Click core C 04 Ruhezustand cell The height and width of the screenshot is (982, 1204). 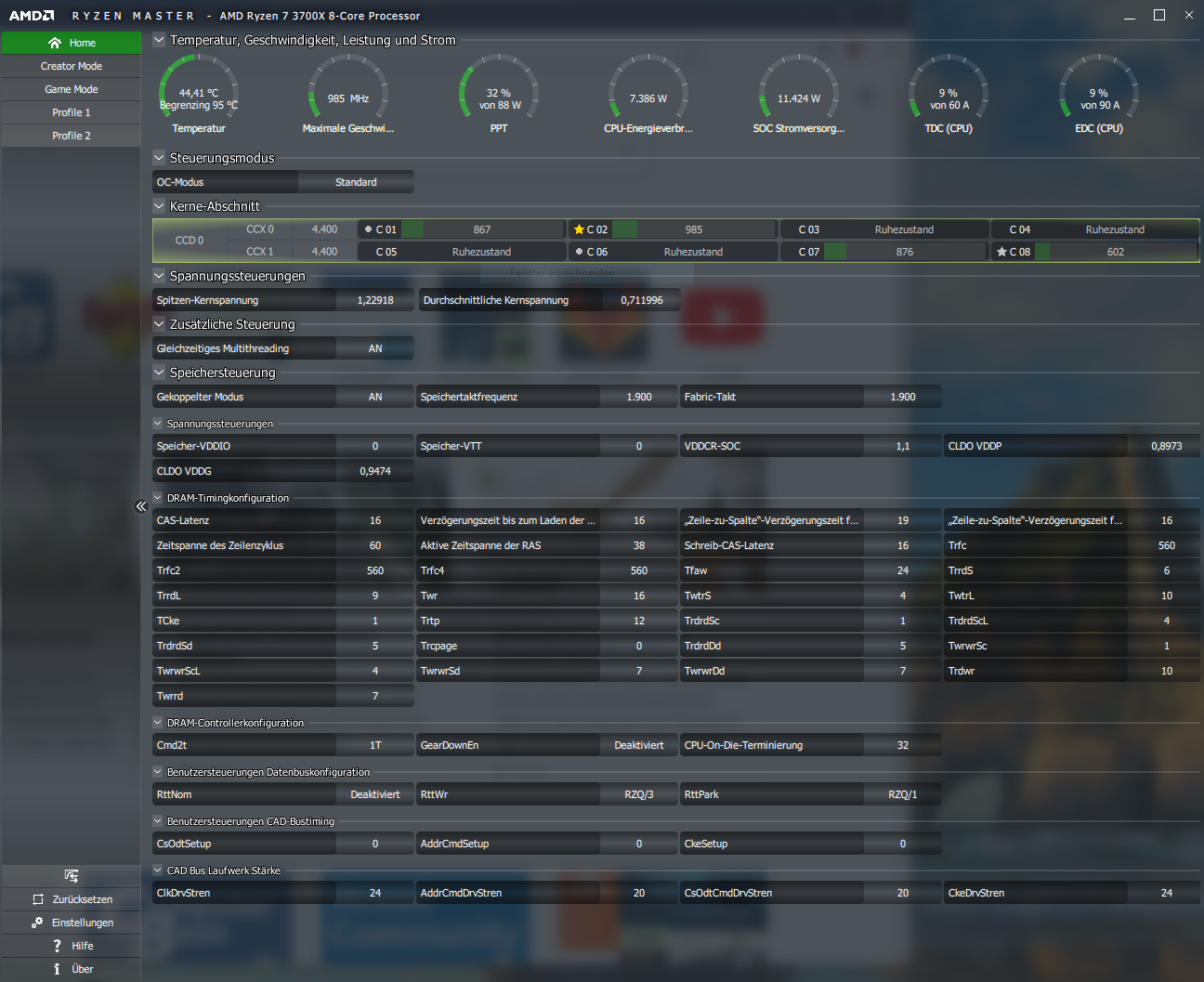pyautogui.click(x=1094, y=229)
